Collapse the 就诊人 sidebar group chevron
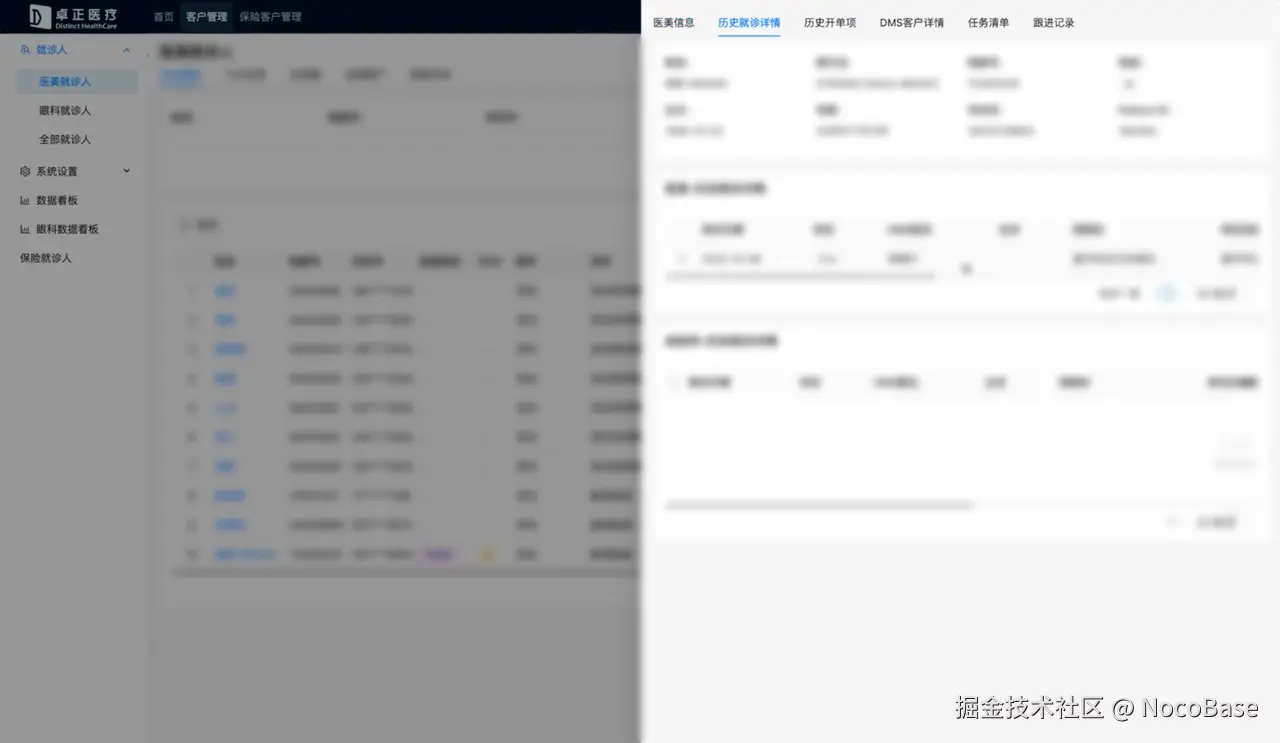1280x743 pixels. point(126,50)
